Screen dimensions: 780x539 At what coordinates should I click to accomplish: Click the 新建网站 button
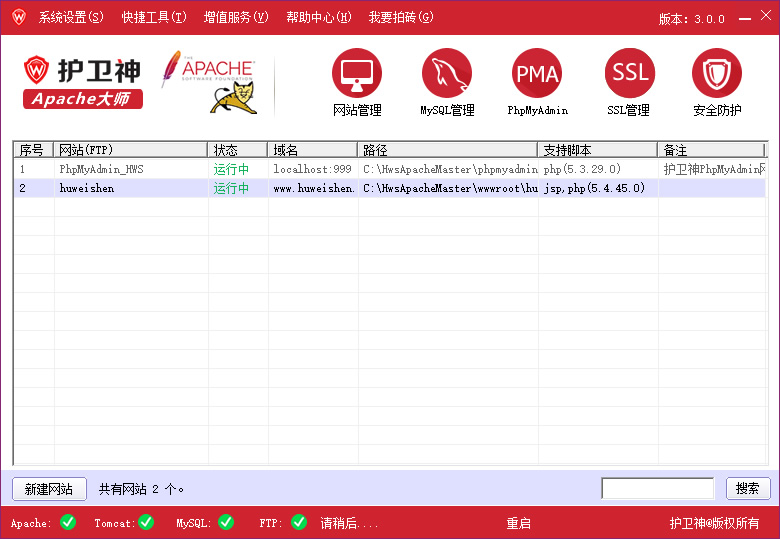tap(49, 489)
